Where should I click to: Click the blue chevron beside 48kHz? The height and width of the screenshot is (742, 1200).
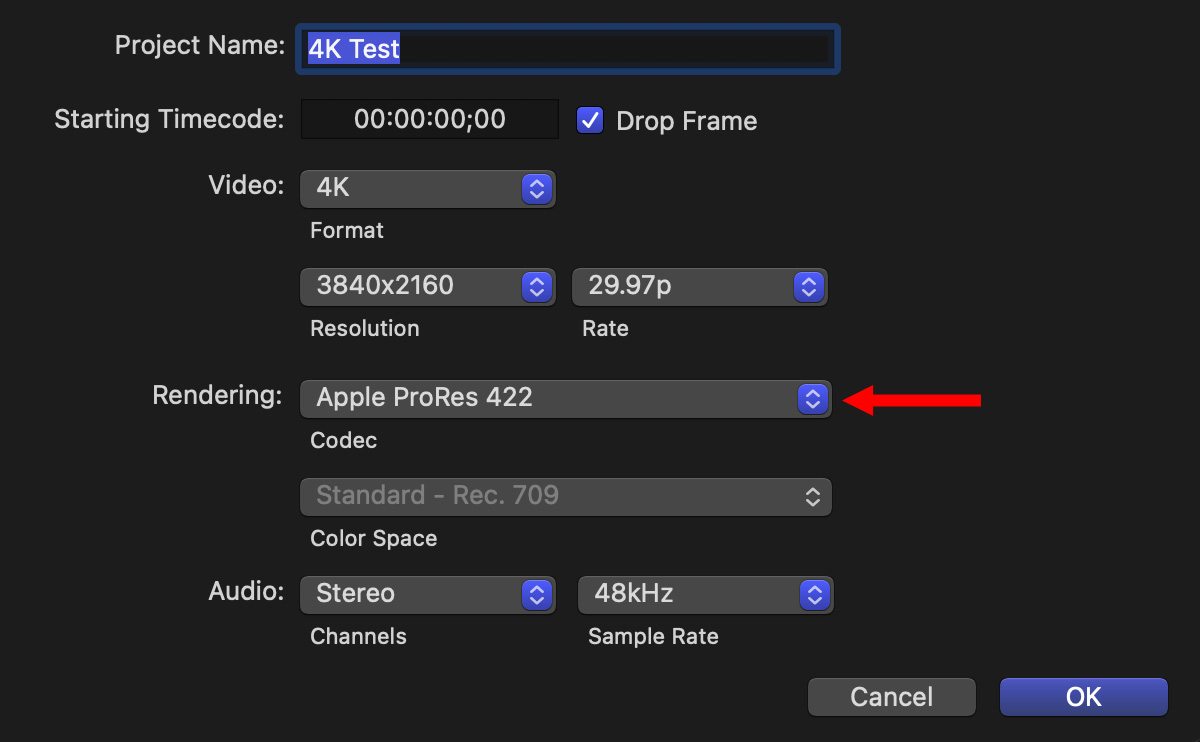click(814, 594)
